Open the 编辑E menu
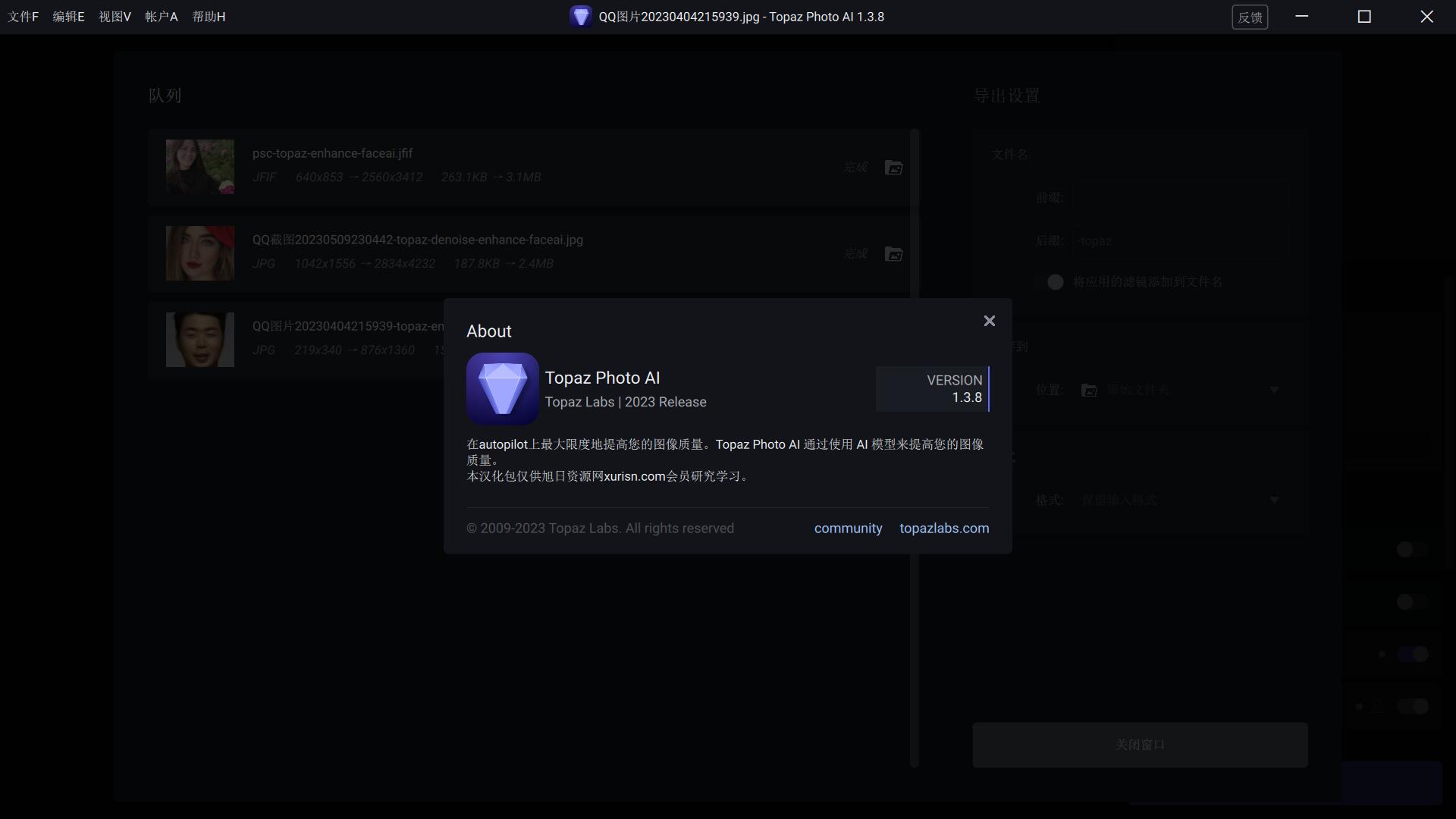Viewport: 1456px width, 819px height. [x=69, y=17]
